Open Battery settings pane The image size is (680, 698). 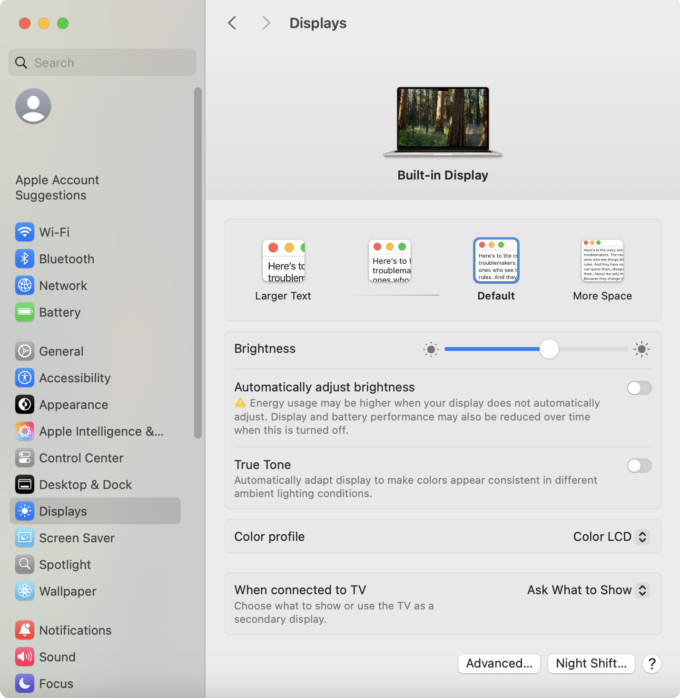coord(95,312)
